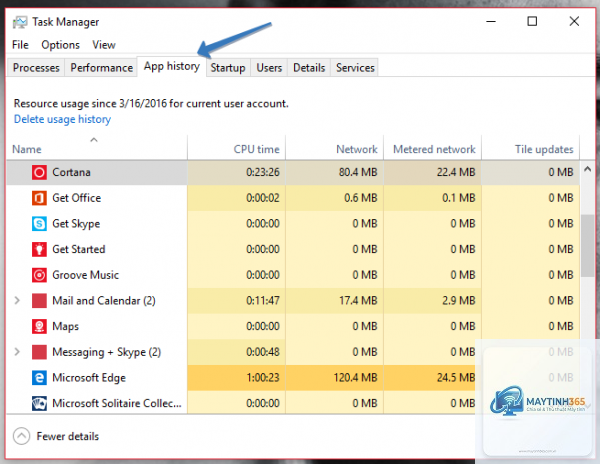600x464 pixels.
Task: Select the Get Started row name
Action: point(78,249)
